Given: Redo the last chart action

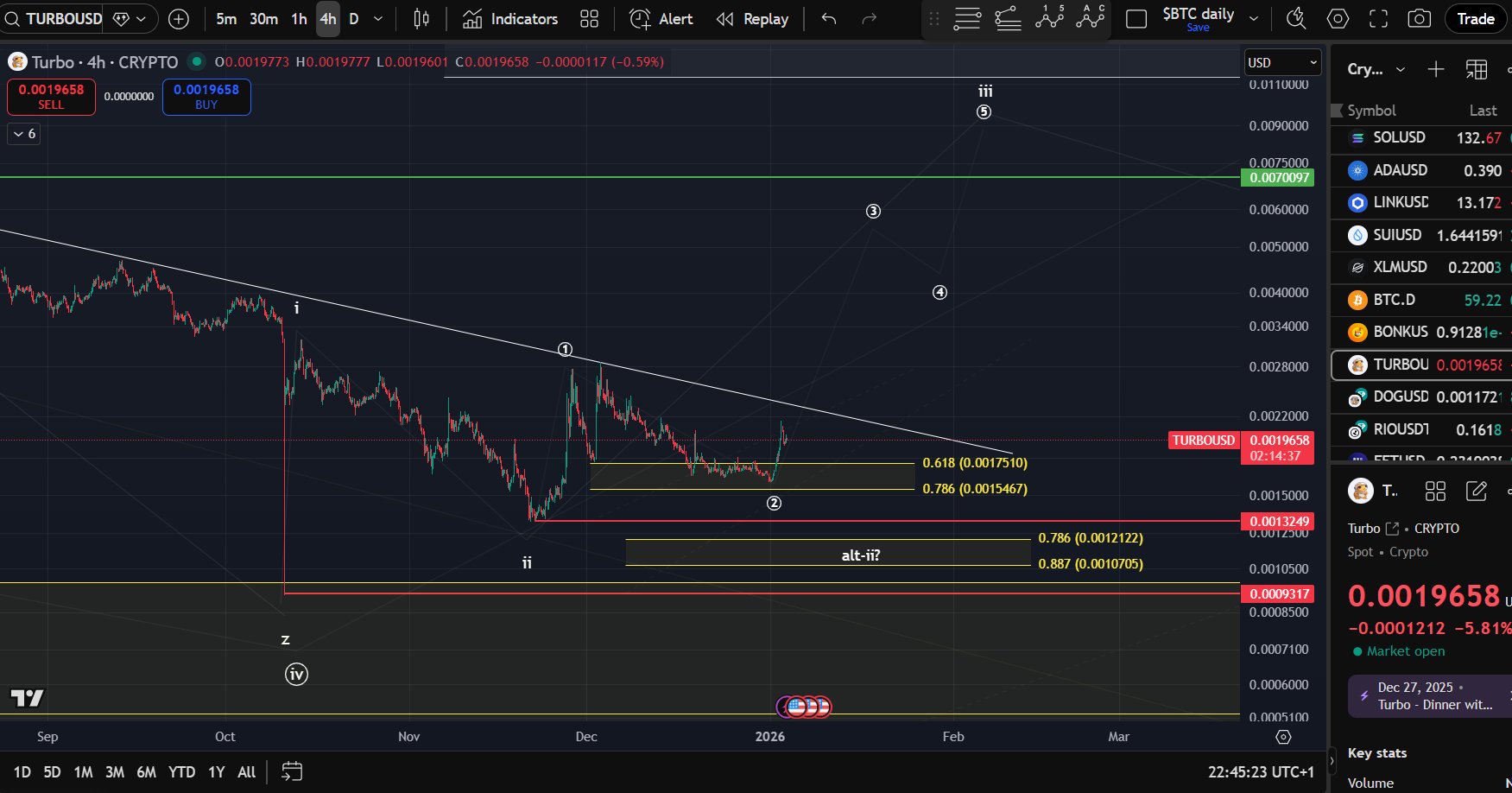Looking at the screenshot, I should pyautogui.click(x=870, y=19).
